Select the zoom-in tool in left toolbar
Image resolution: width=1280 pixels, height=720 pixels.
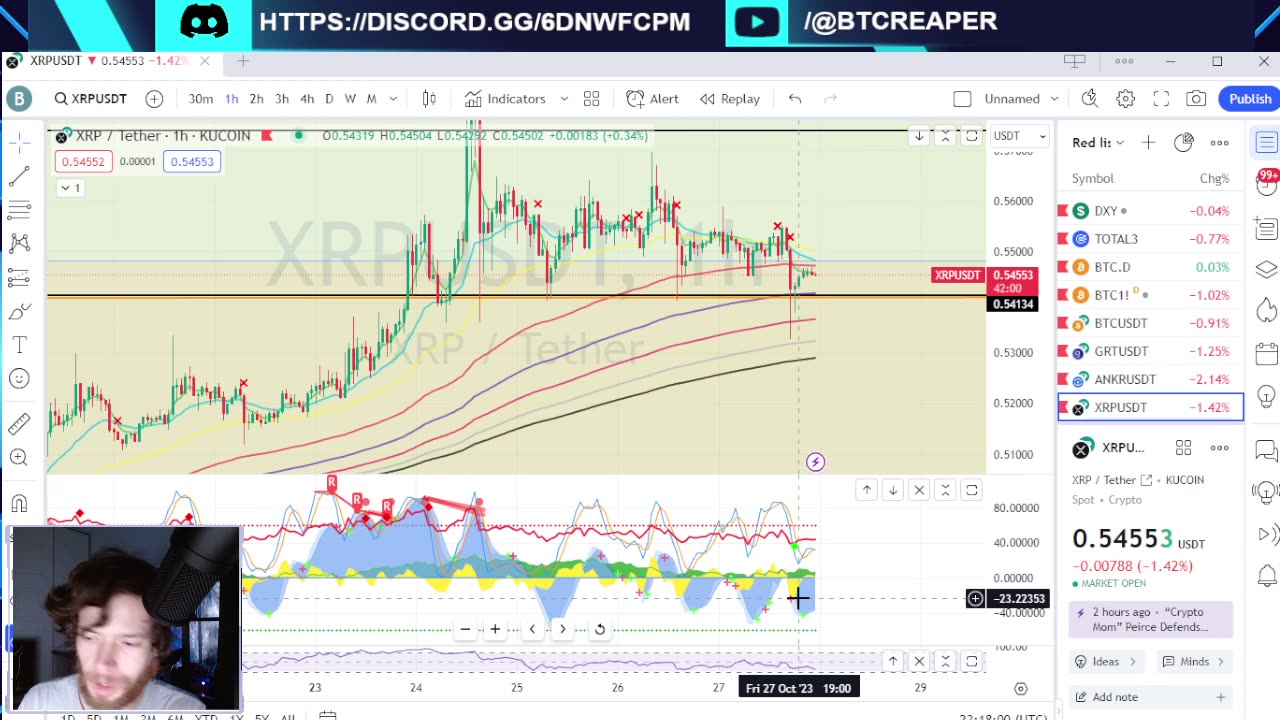point(19,457)
